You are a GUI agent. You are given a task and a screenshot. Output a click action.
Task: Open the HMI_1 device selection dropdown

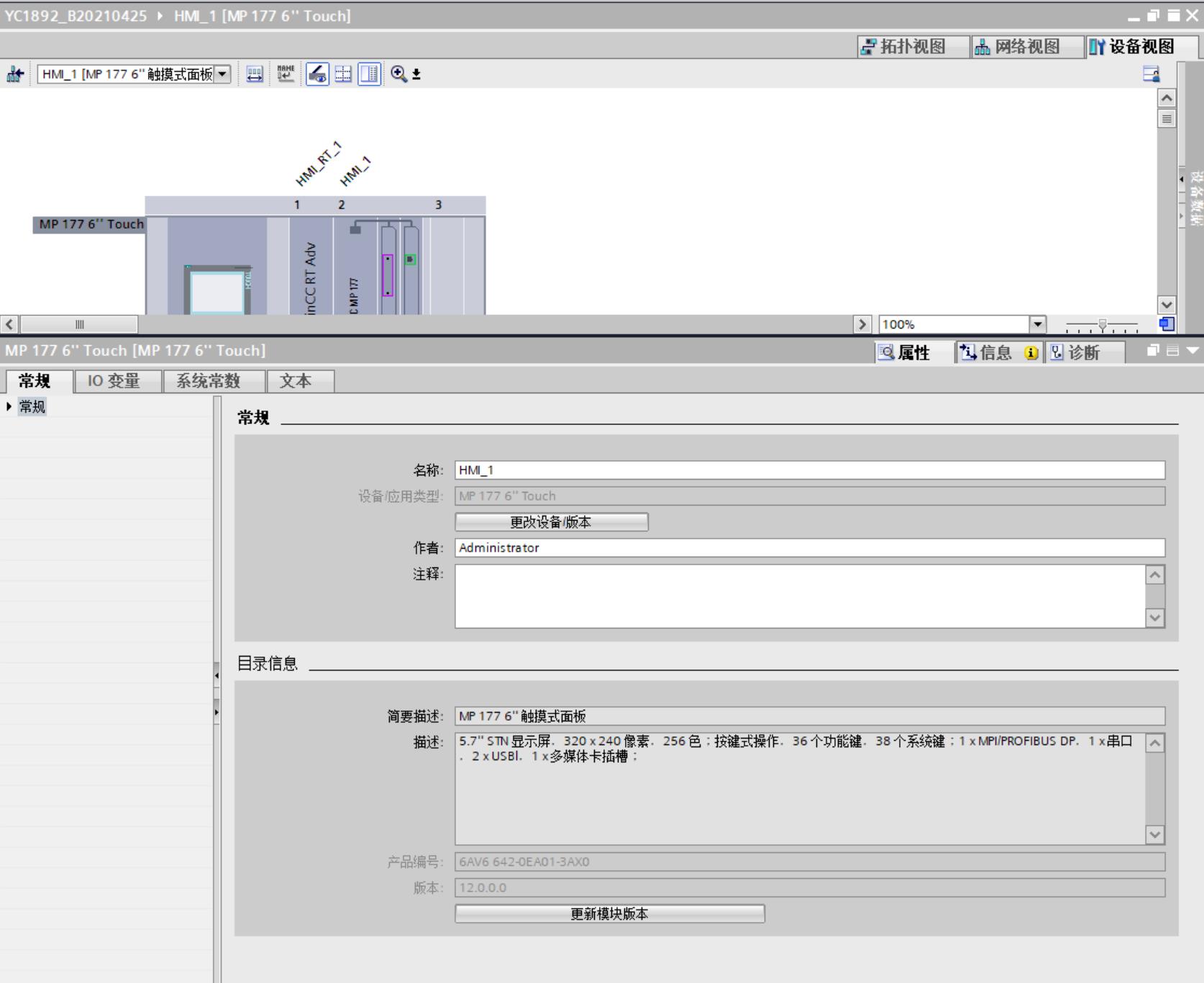pos(222,74)
